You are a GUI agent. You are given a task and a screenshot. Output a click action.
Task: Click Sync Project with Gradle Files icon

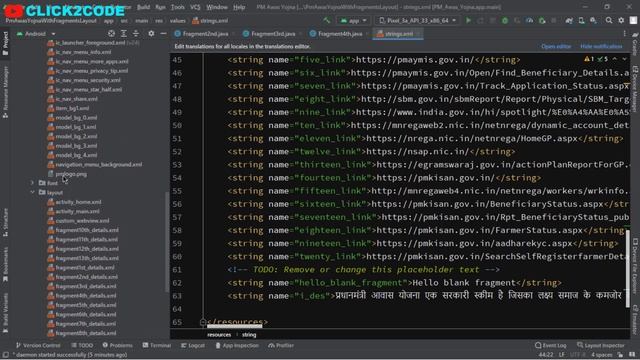coord(569,20)
